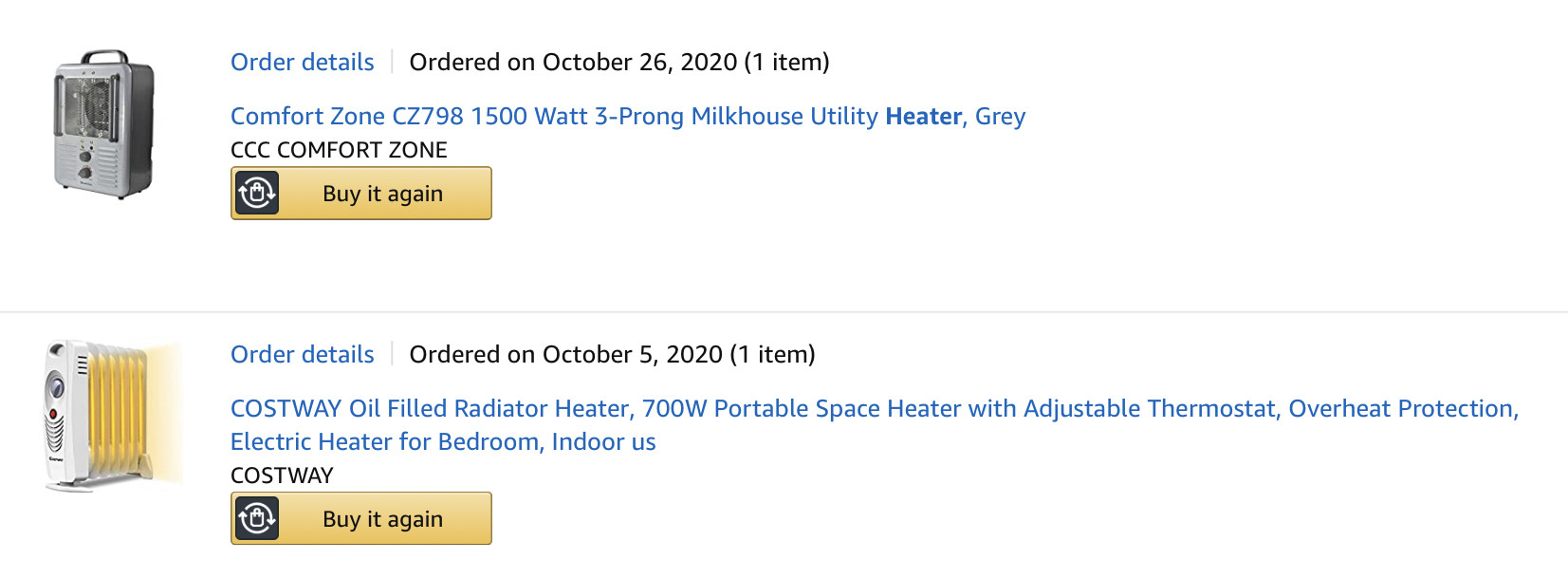Click 'Overheat Protection' in the COSTWAY title
Viewport: 1568px width, 578px height.
(1402, 409)
